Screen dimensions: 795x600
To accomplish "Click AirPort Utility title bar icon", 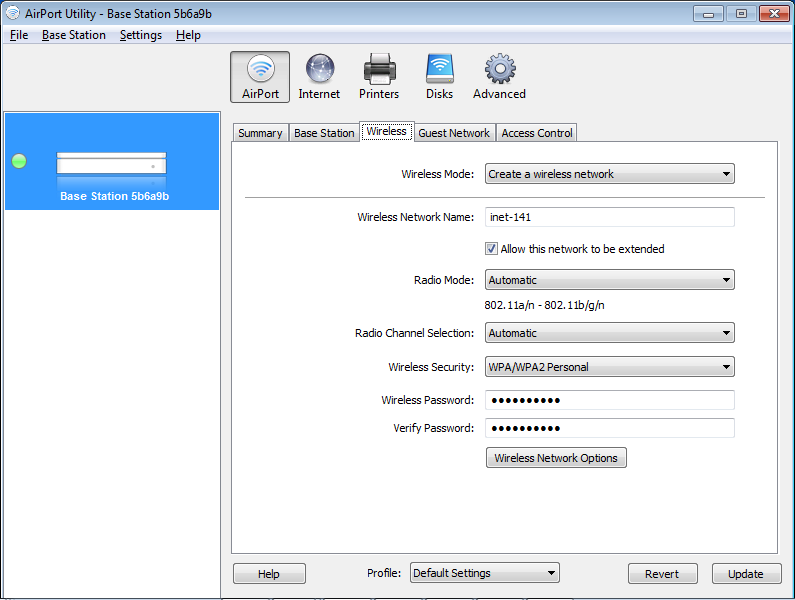I will pyautogui.click(x=12, y=13).
